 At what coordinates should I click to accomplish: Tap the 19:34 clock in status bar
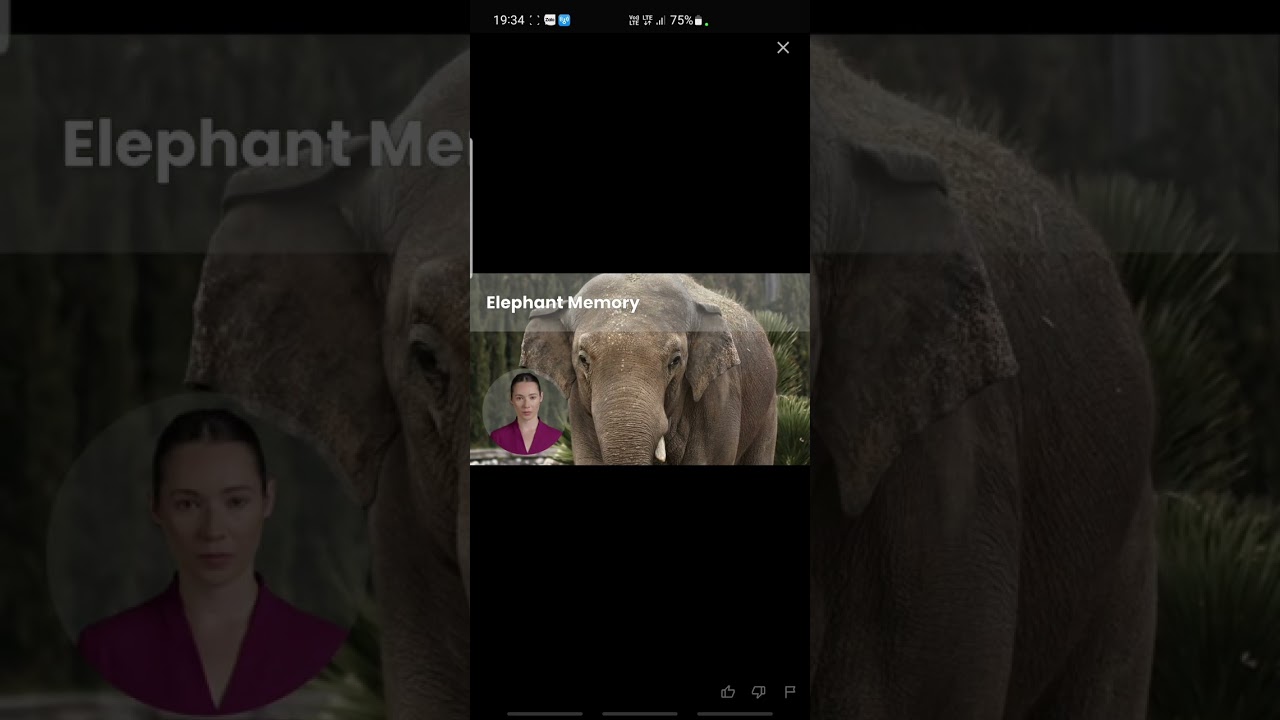[509, 20]
